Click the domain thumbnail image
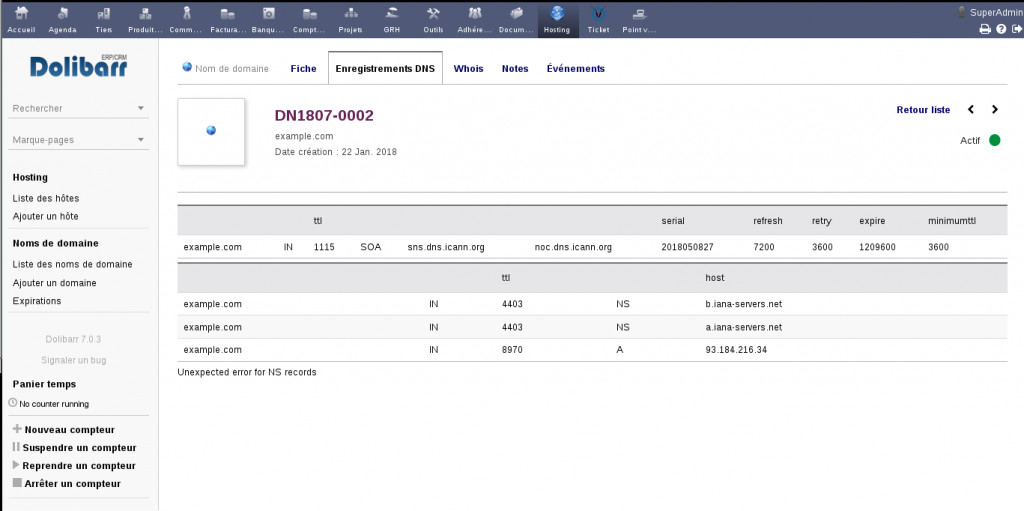 tap(211, 131)
